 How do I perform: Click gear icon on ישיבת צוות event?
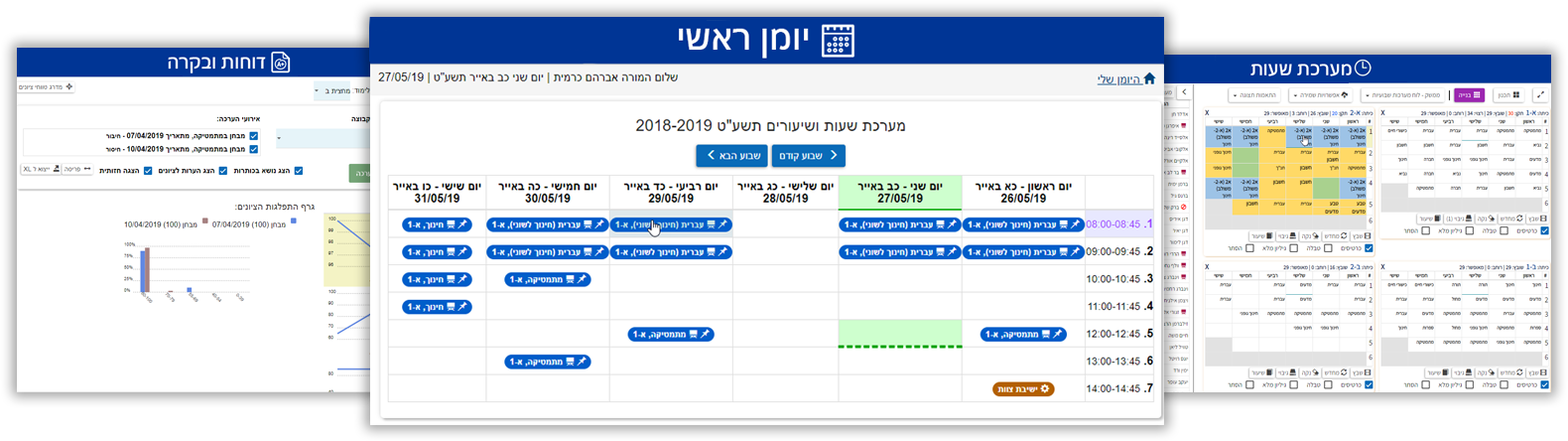point(1045,388)
